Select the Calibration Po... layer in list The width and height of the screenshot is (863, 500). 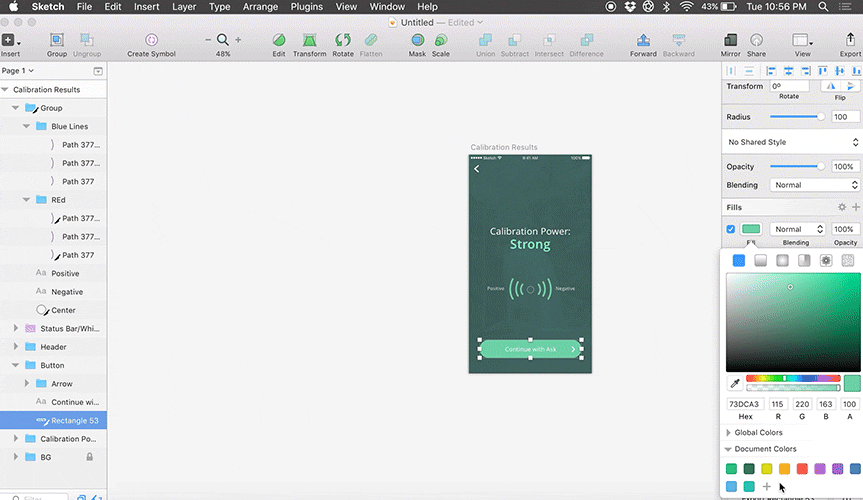pyautogui.click(x=67, y=439)
